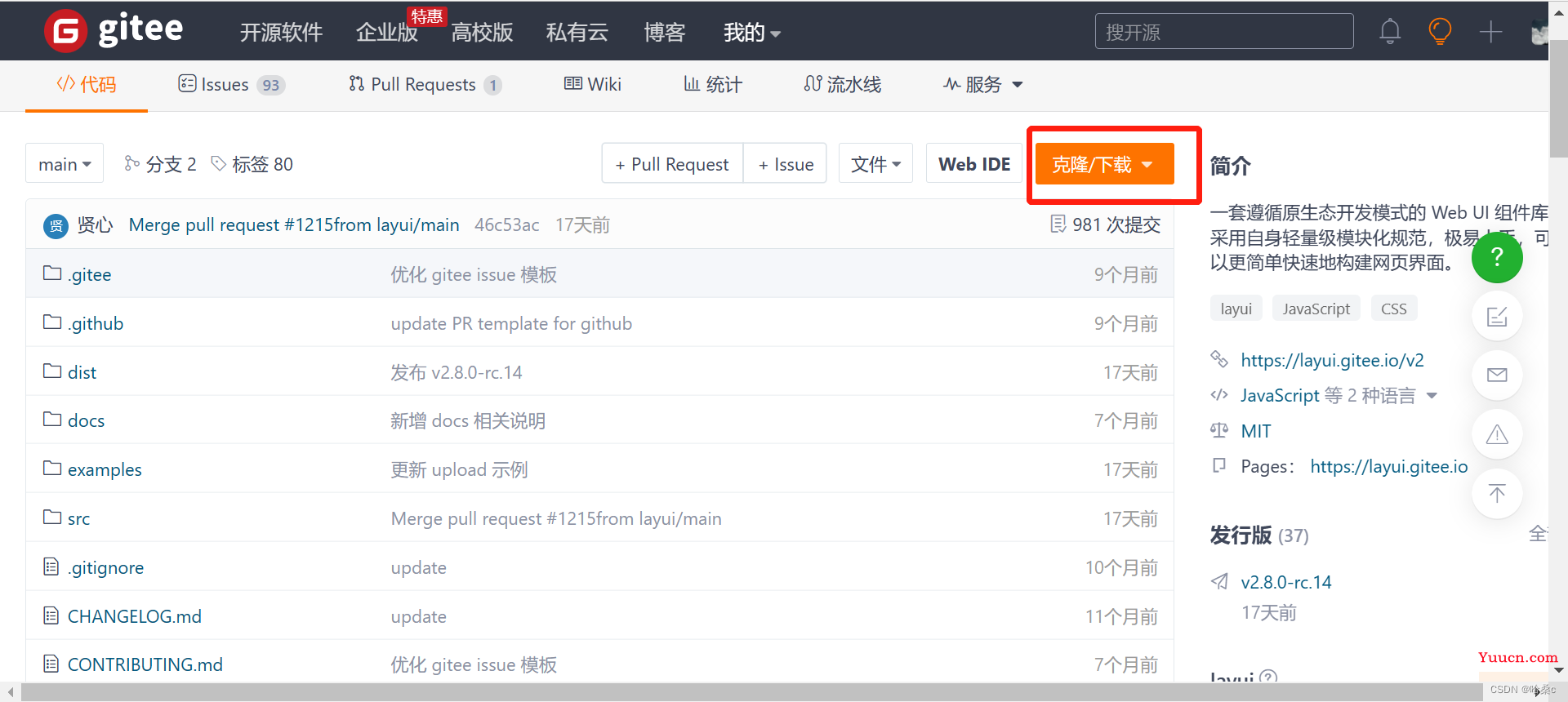Click the Gitee logo icon
Screen dimensions: 1568x702
click(65, 31)
